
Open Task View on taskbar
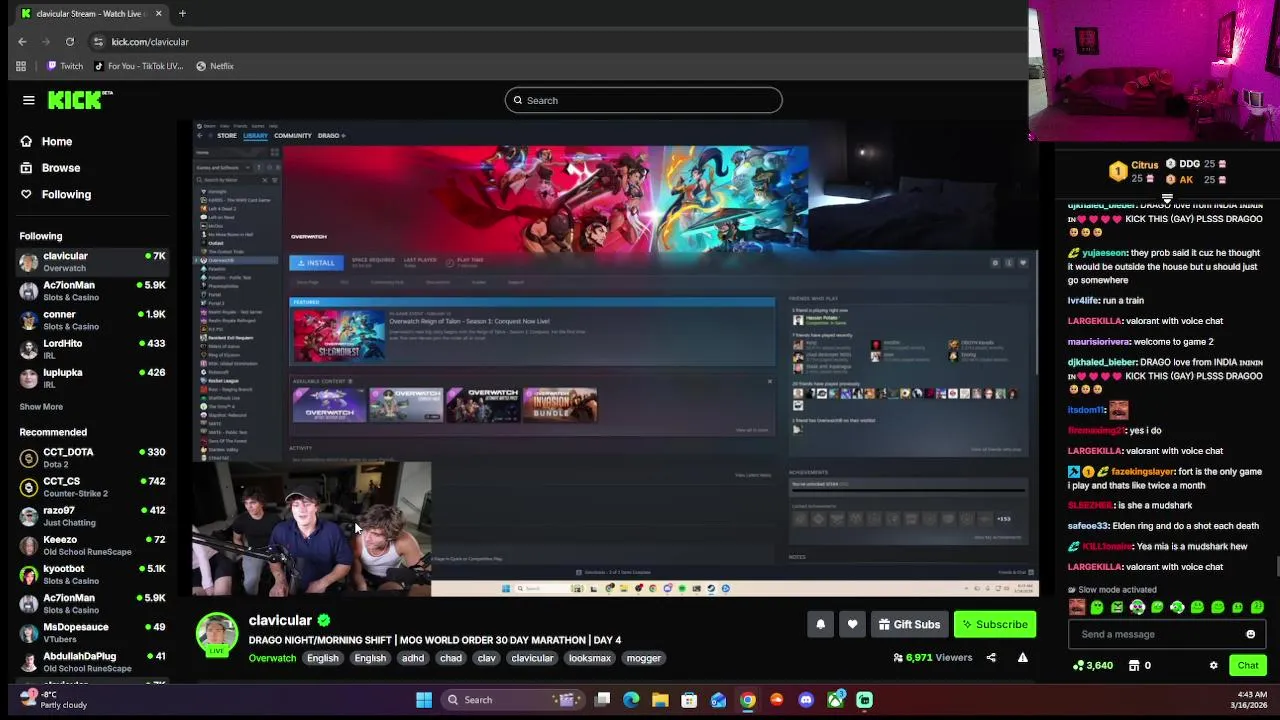[x=602, y=700]
